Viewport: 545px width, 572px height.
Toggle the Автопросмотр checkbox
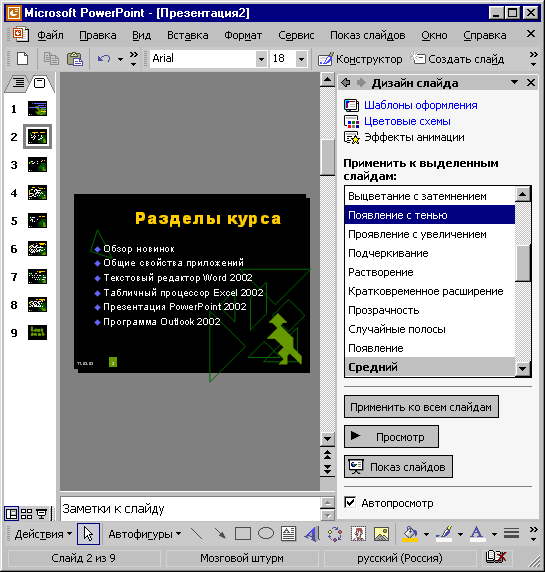tap(350, 503)
